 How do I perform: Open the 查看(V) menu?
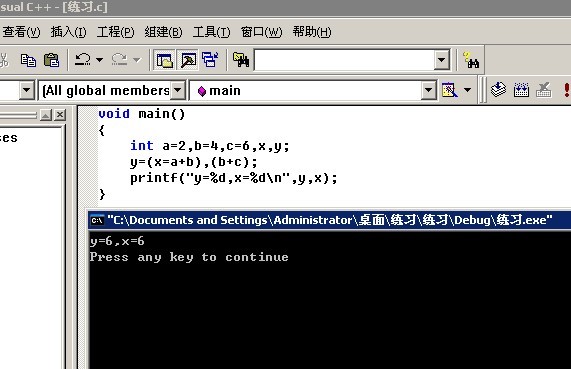[21, 32]
